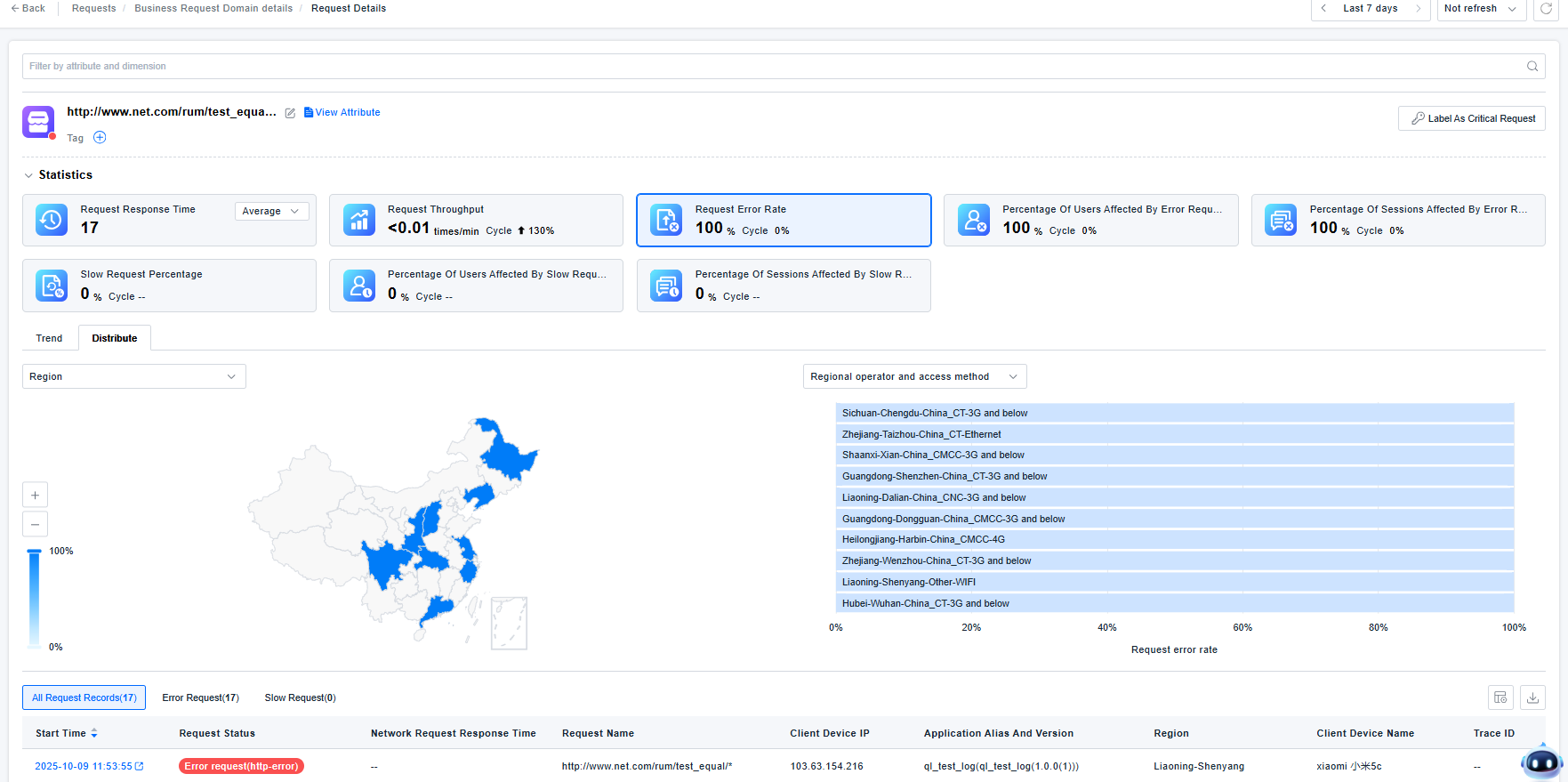
Task: Open Regional operator and access method dropdown
Action: pos(913,376)
